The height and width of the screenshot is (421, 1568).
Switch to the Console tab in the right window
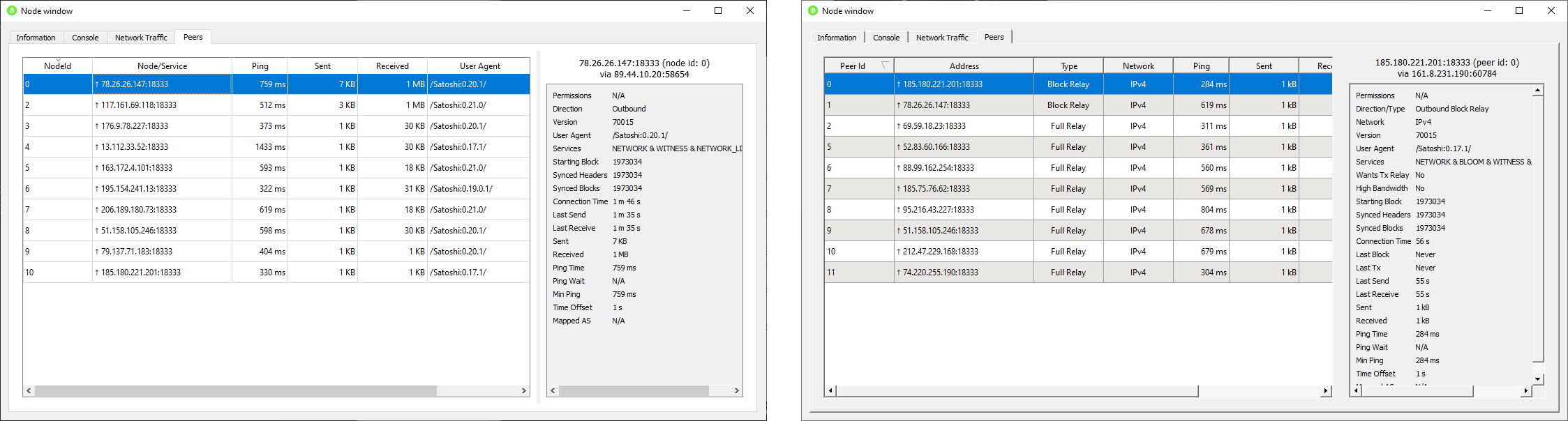click(x=886, y=38)
